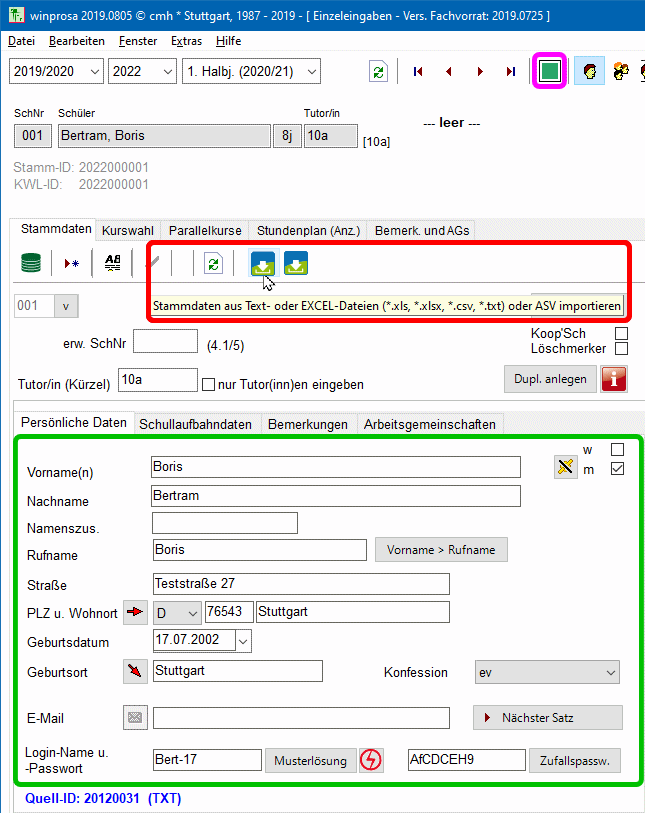Enable the Löschmerker checkbox
The height and width of the screenshot is (813, 645).
[621, 348]
